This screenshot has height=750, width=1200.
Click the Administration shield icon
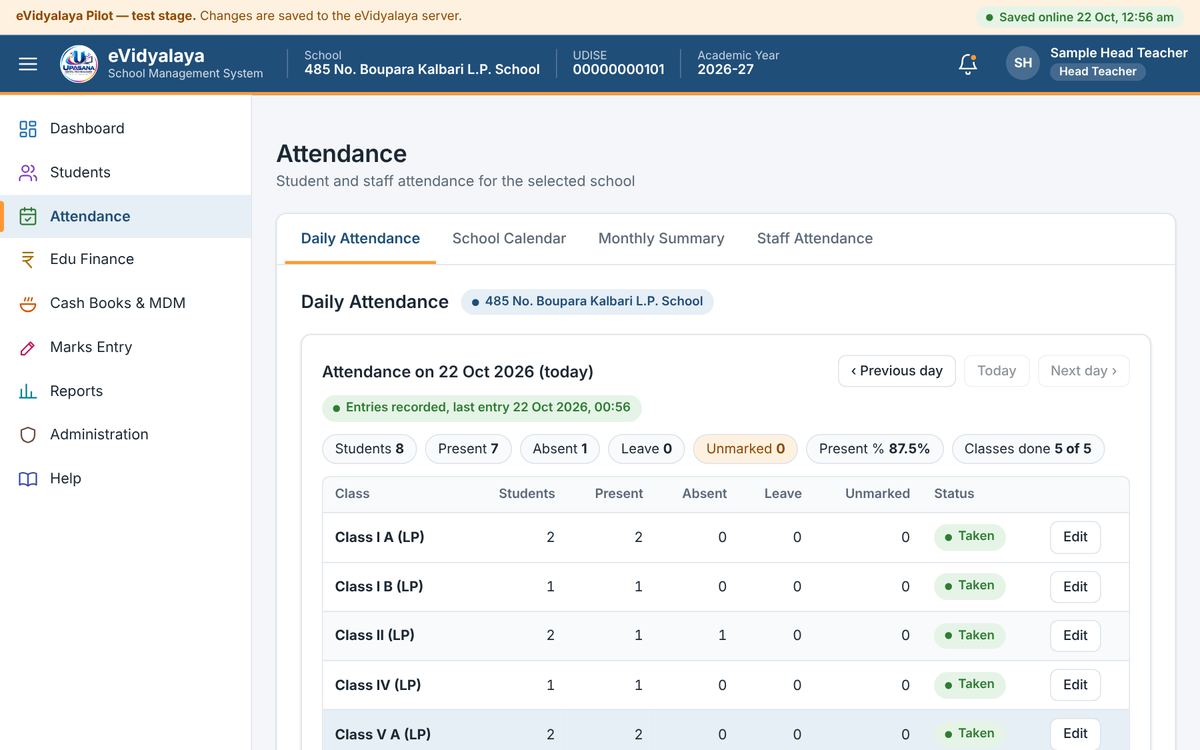tap(28, 434)
